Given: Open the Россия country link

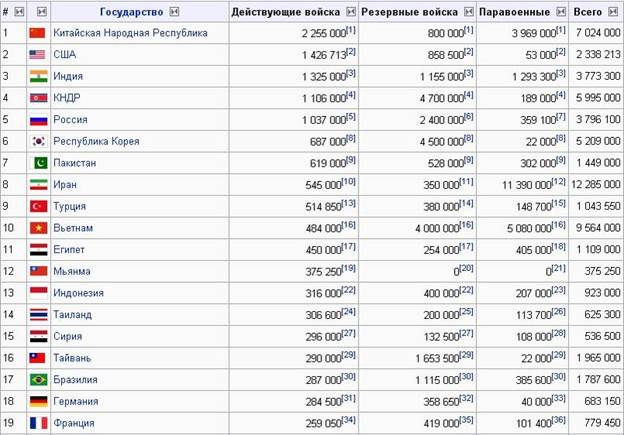Looking at the screenshot, I should point(70,120).
